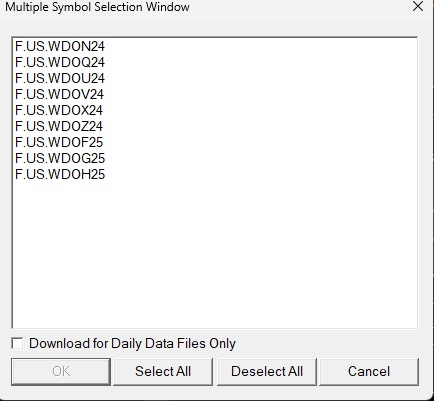This screenshot has height=401, width=434.
Task: Confirm selection with the OK button
Action: (61, 372)
